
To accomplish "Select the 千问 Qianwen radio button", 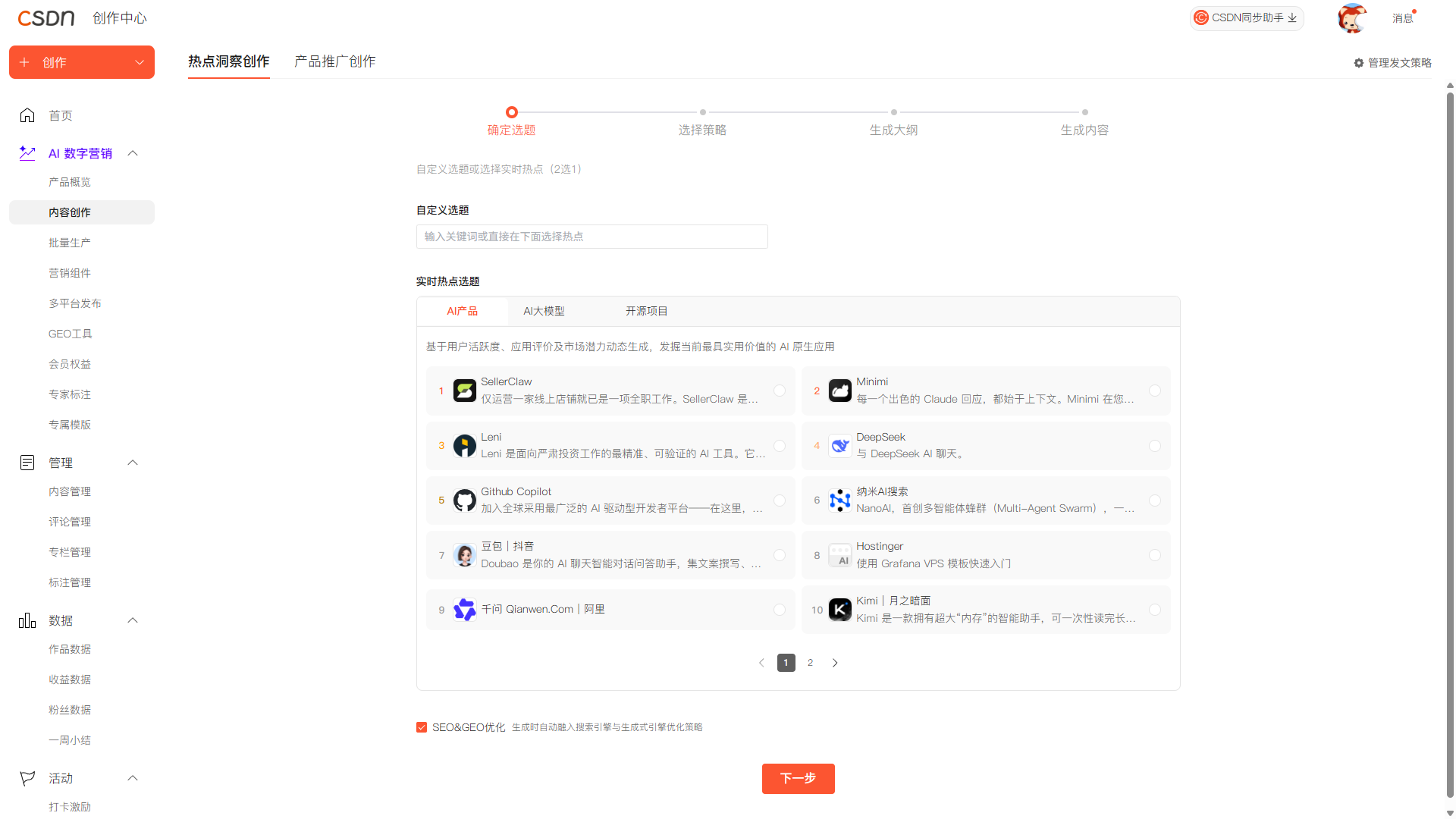I will [x=780, y=610].
